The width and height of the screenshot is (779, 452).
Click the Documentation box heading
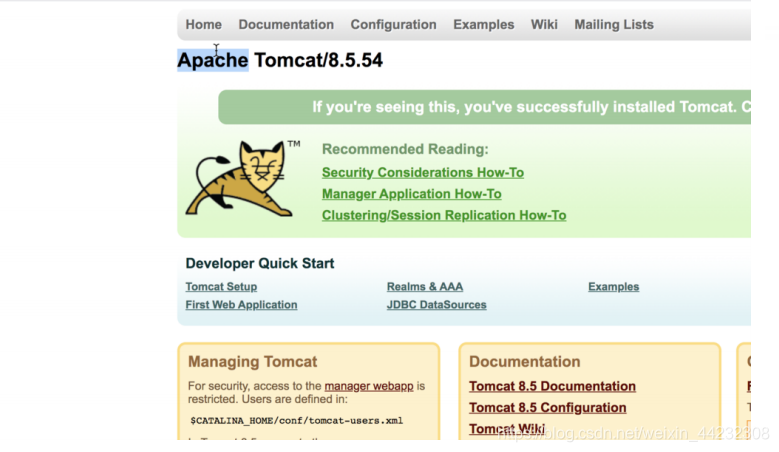coord(525,362)
